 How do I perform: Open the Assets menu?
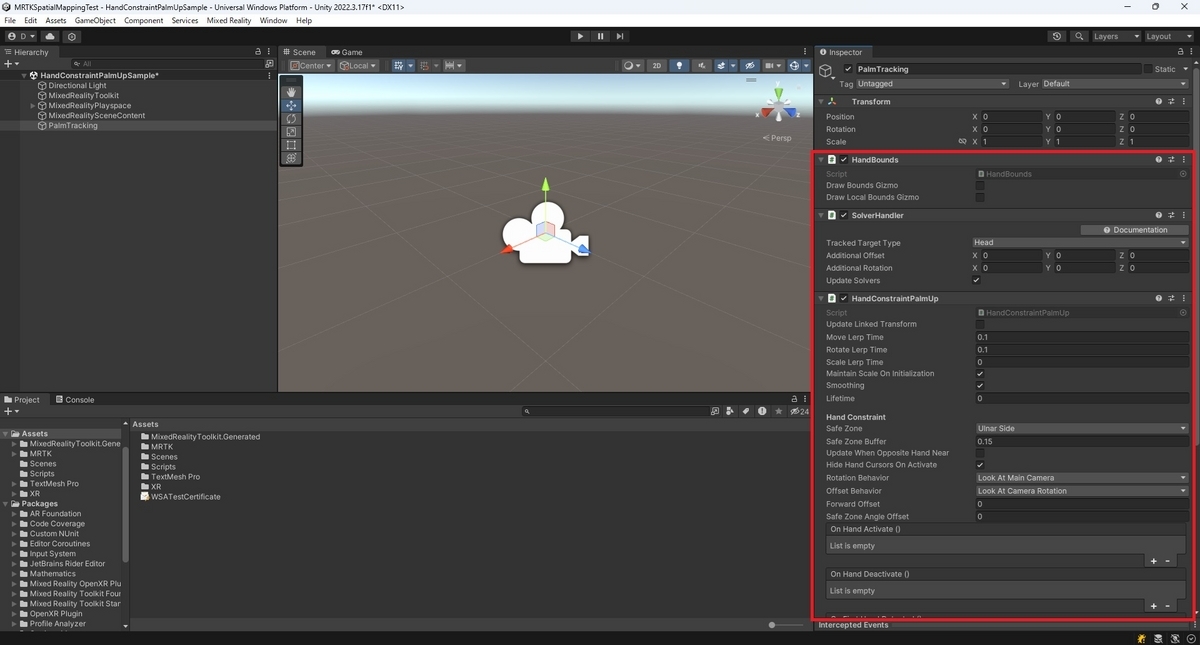[x=56, y=20]
